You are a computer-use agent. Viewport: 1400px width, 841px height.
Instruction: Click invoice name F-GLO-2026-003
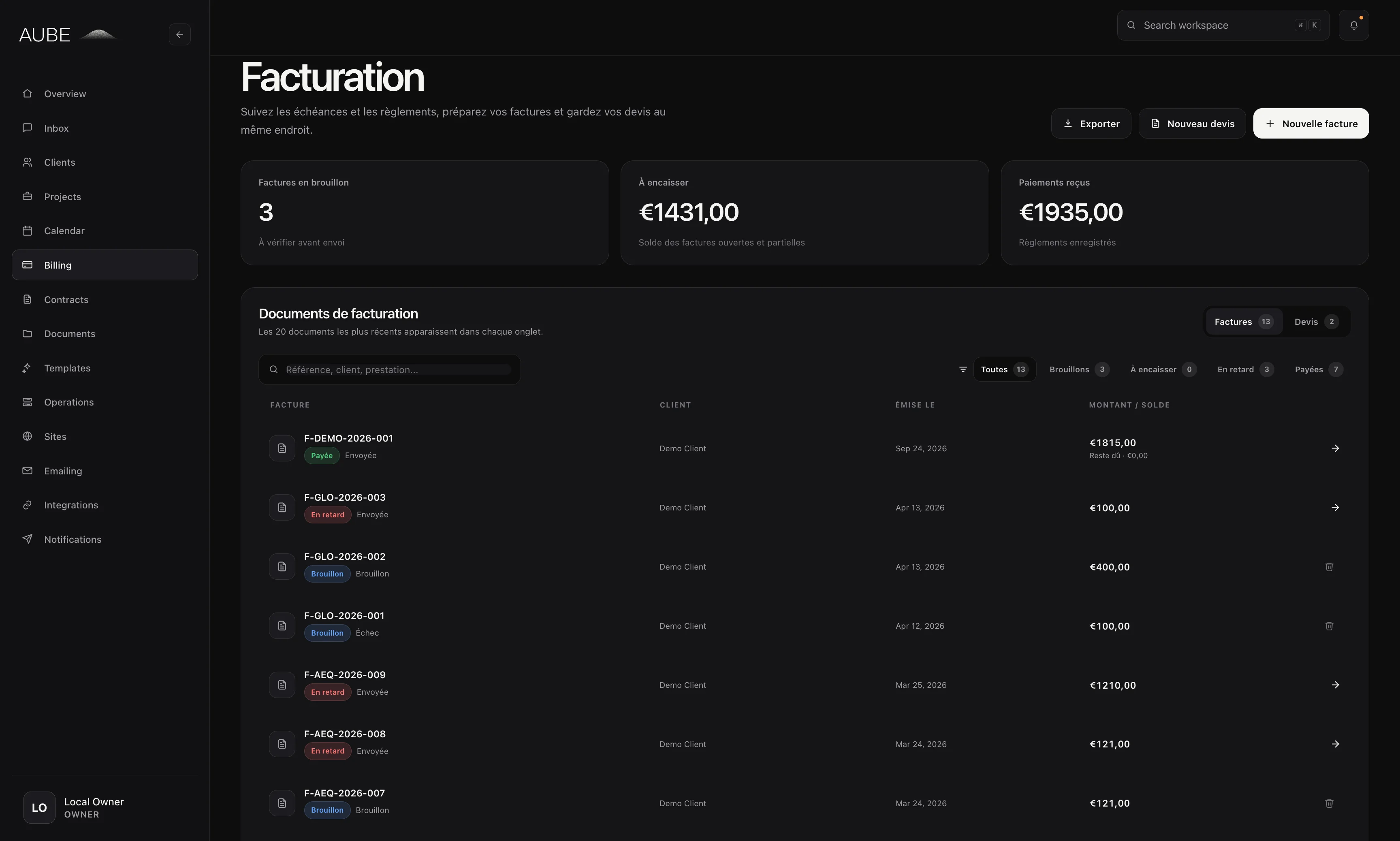pos(345,497)
